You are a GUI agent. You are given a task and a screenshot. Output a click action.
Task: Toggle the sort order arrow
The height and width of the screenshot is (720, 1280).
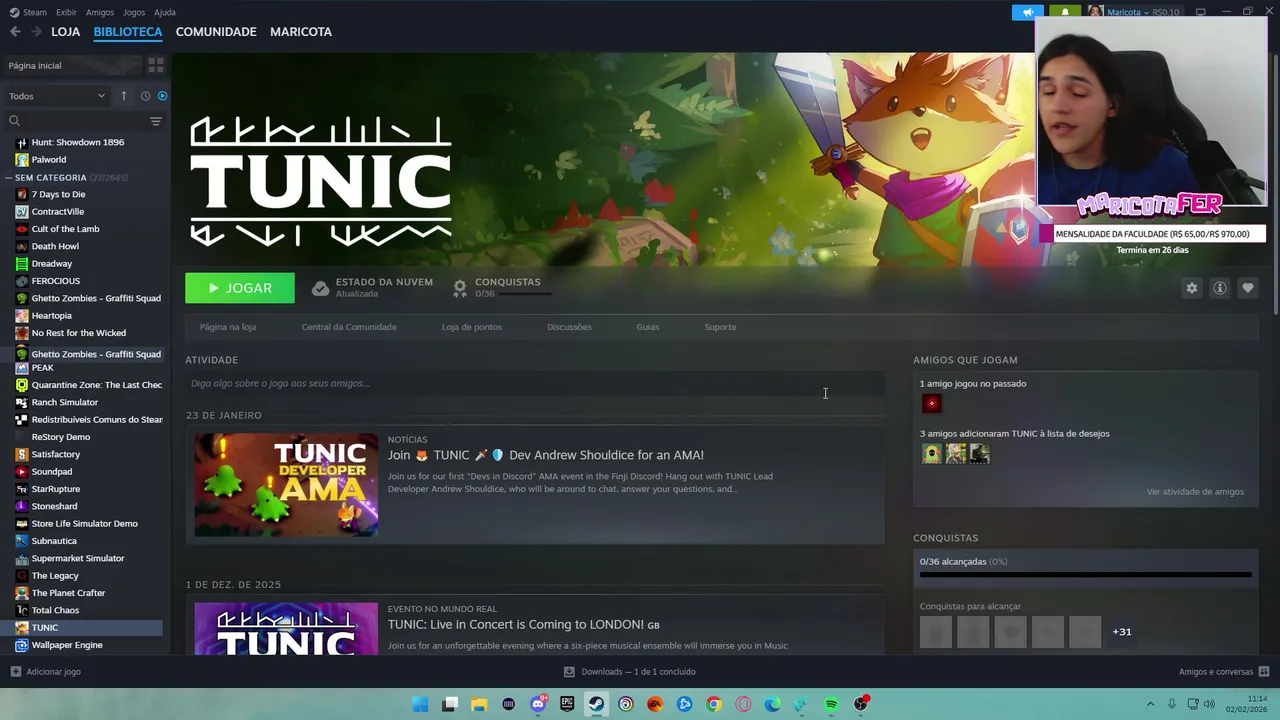pyautogui.click(x=124, y=96)
